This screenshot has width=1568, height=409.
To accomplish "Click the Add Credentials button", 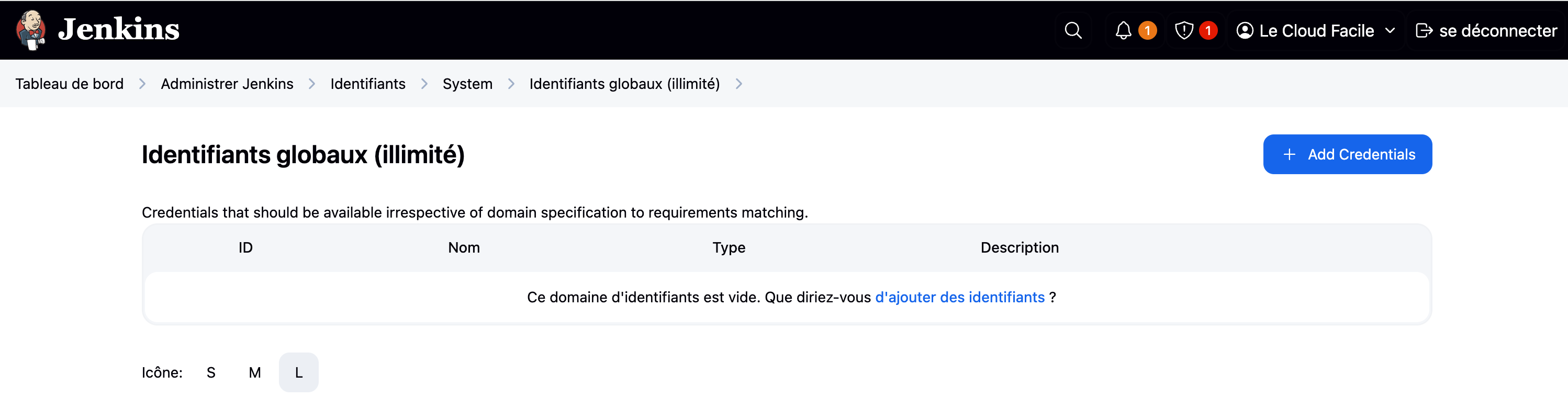I will coord(1347,155).
